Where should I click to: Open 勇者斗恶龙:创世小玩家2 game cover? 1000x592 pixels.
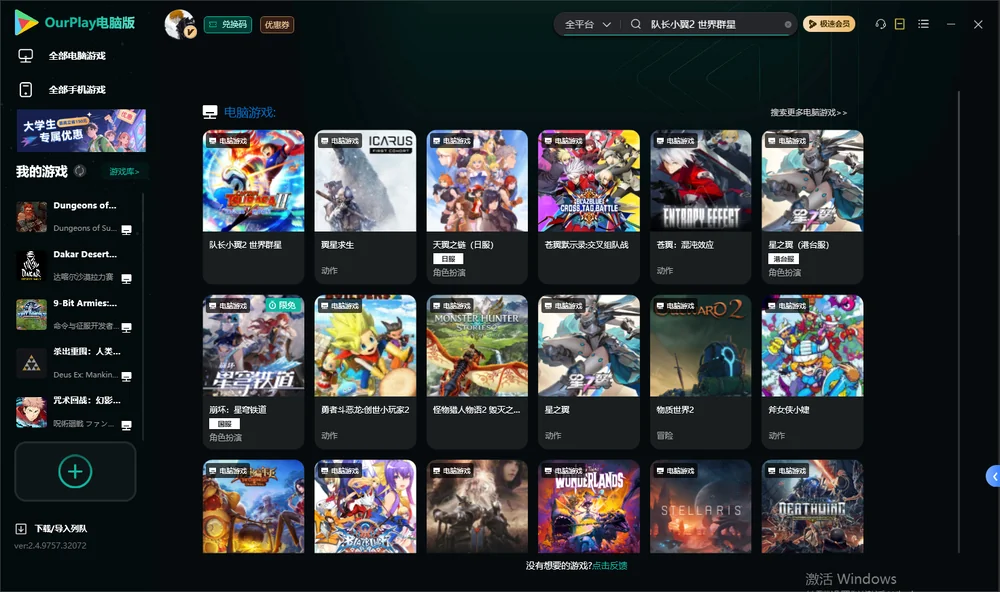click(365, 346)
